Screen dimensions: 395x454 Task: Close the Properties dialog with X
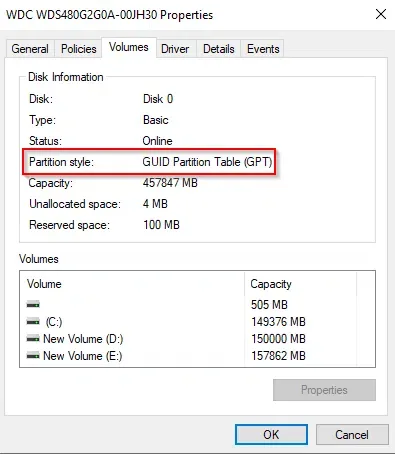tap(381, 14)
